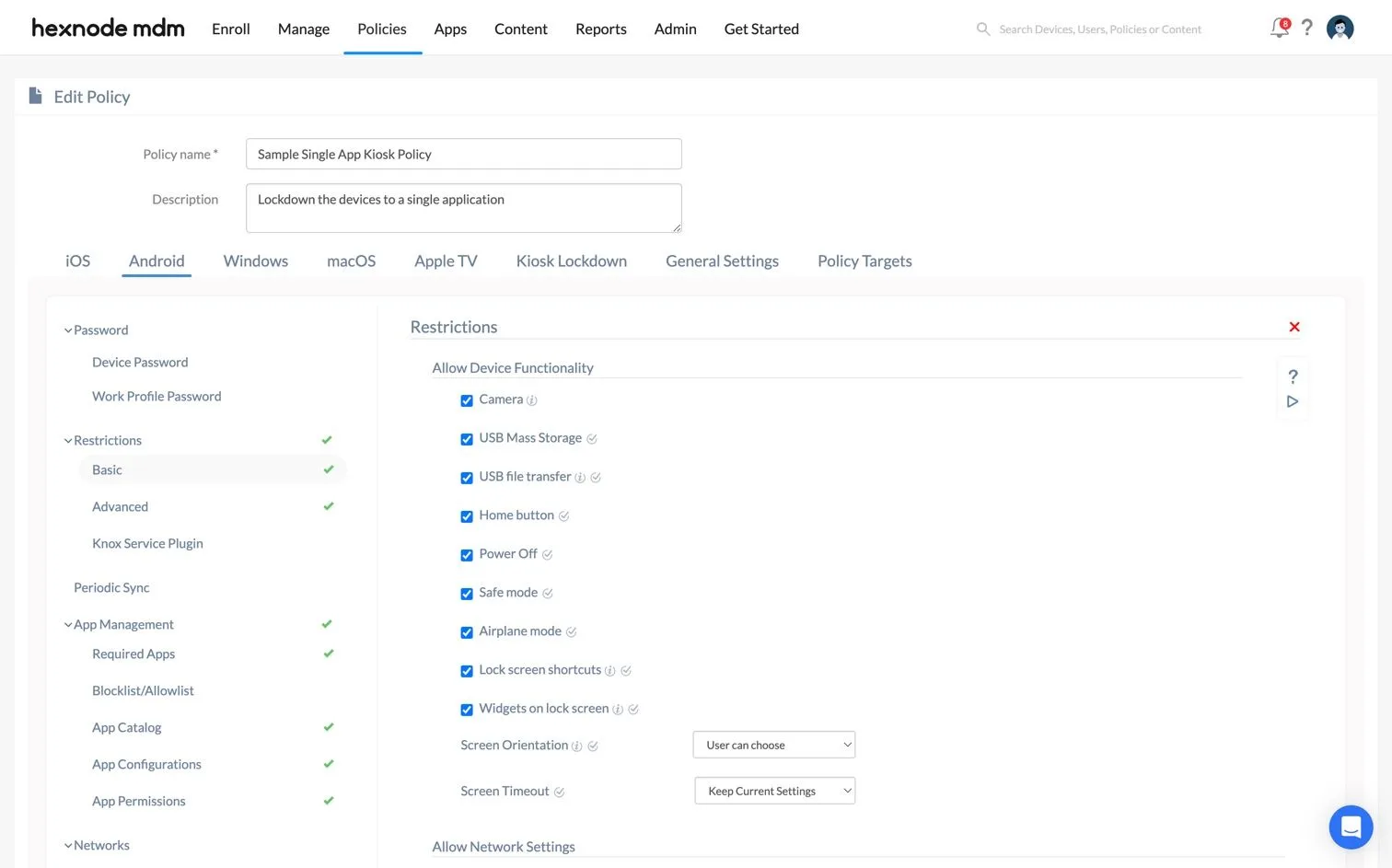This screenshot has height=868, width=1392.
Task: Open Knox Service Plugin settings
Action: (147, 543)
